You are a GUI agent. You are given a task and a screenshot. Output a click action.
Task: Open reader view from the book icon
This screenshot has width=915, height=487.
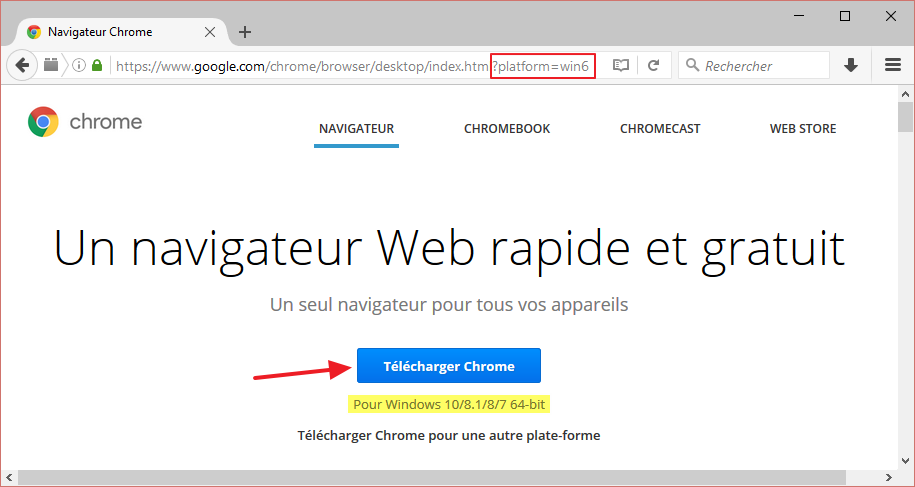(621, 65)
